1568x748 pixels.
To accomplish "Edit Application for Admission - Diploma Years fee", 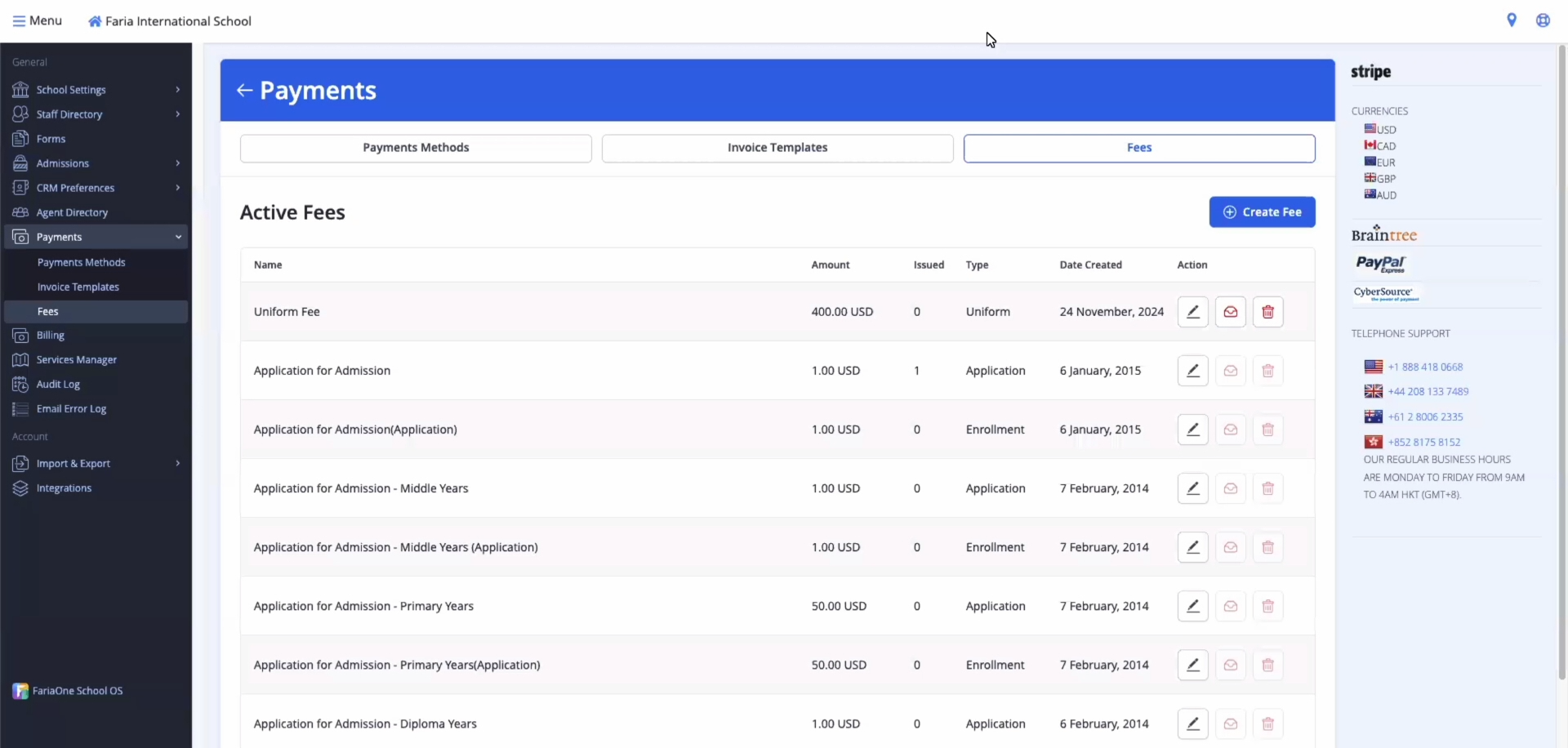I will tap(1192, 724).
